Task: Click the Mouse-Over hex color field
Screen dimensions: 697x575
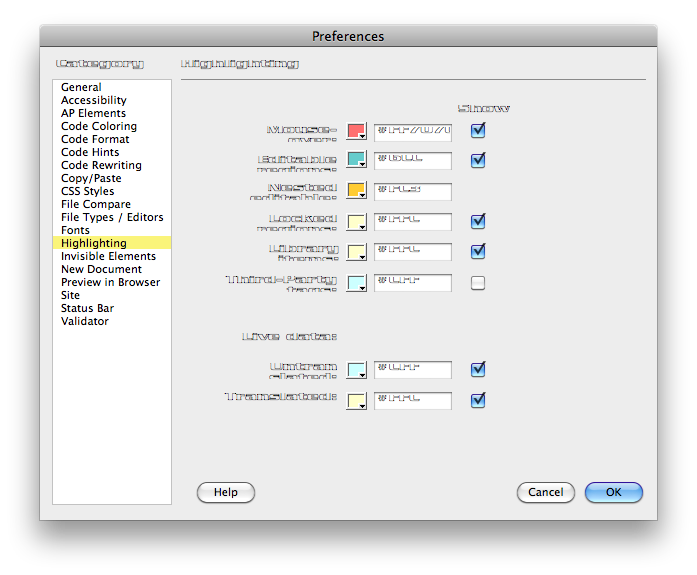Action: [413, 133]
